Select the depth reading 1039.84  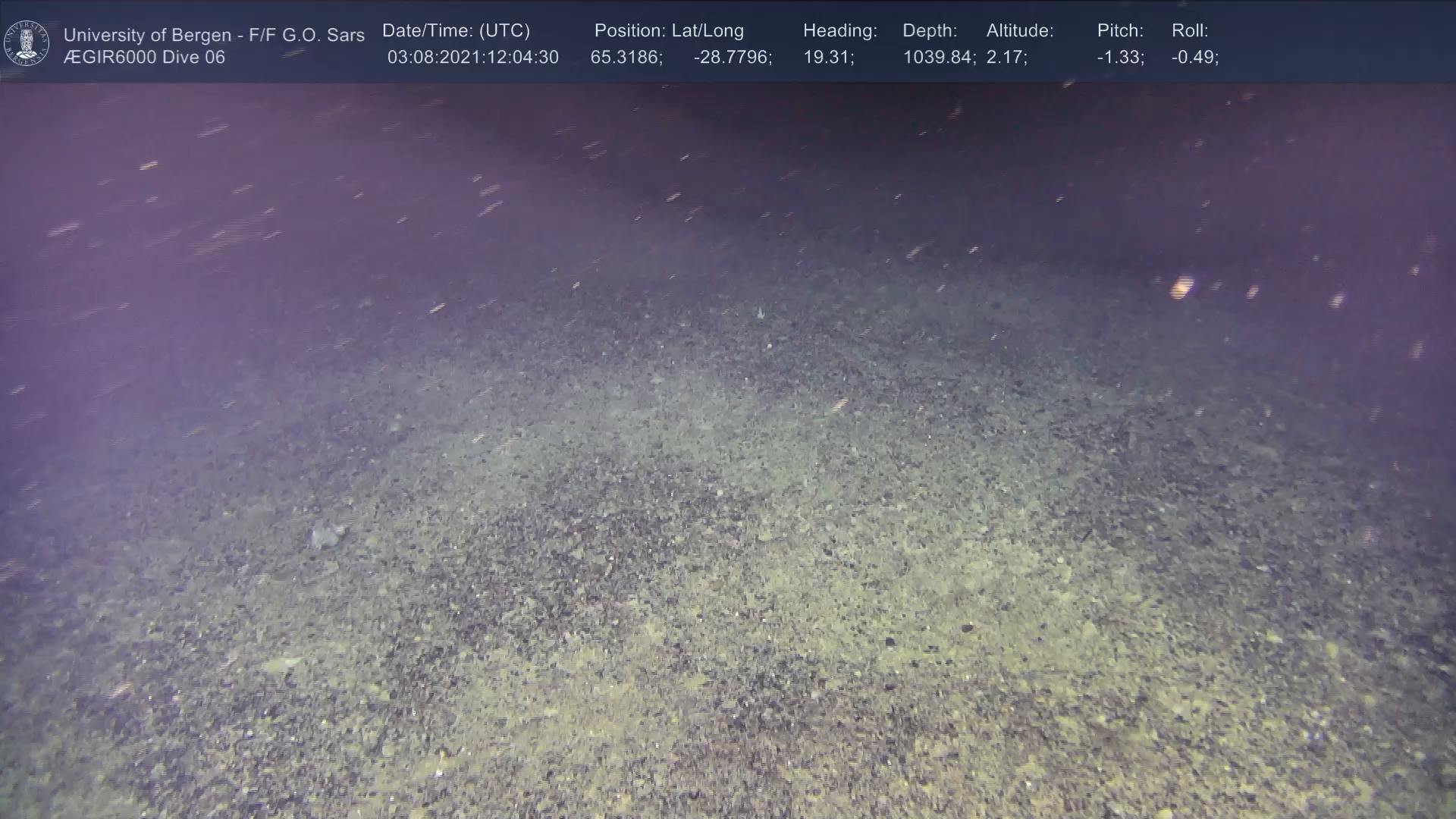(x=938, y=58)
